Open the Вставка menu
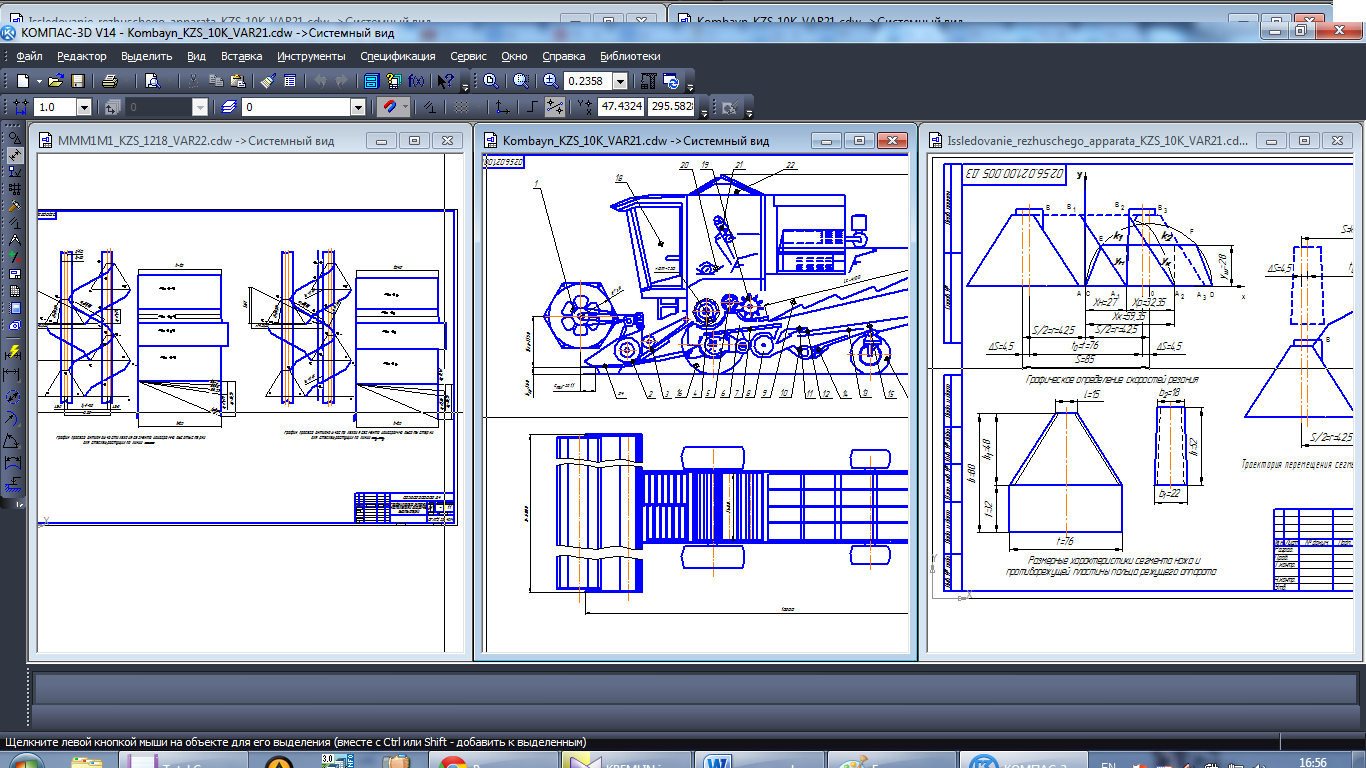1366x768 pixels. (241, 56)
